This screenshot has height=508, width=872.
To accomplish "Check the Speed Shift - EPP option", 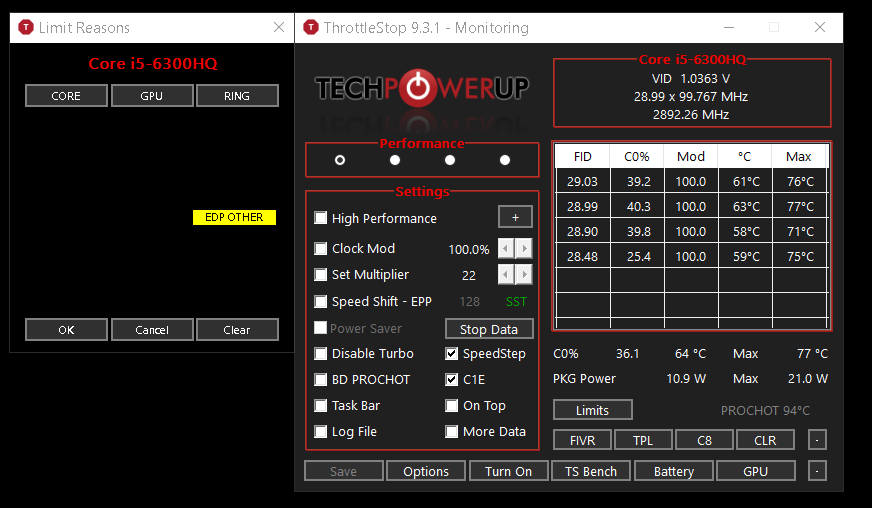I will click(320, 301).
